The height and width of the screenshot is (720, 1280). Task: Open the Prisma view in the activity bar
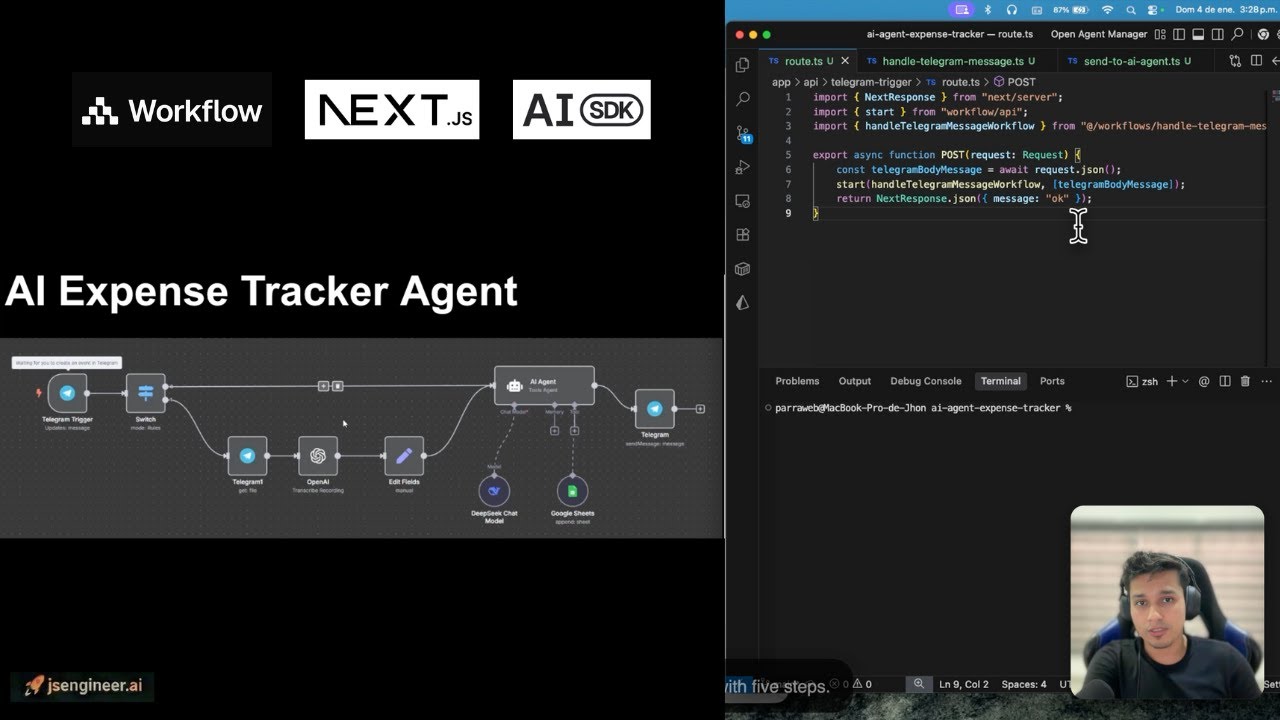(742, 303)
